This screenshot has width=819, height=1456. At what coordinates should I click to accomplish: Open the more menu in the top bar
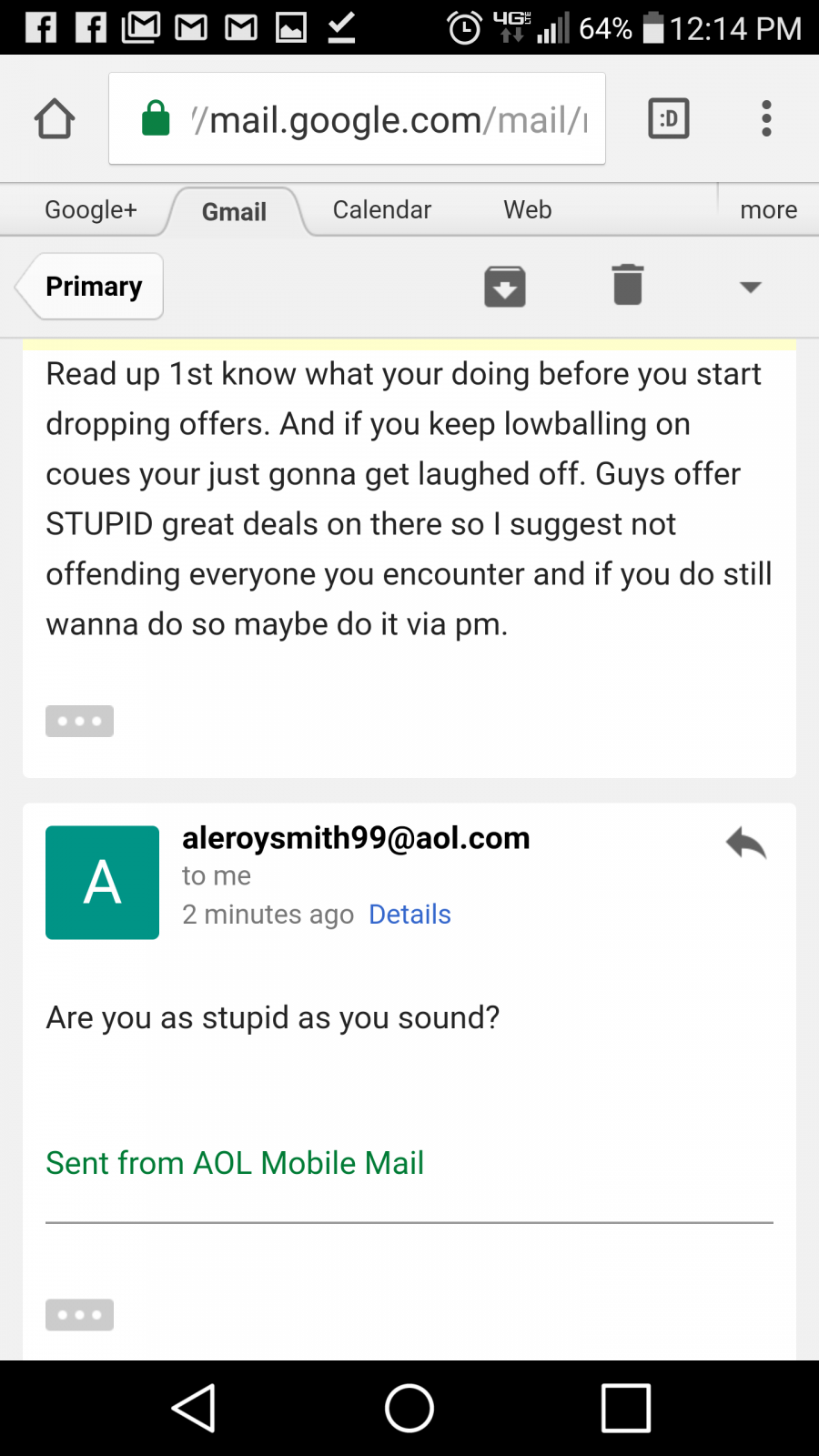click(769, 210)
